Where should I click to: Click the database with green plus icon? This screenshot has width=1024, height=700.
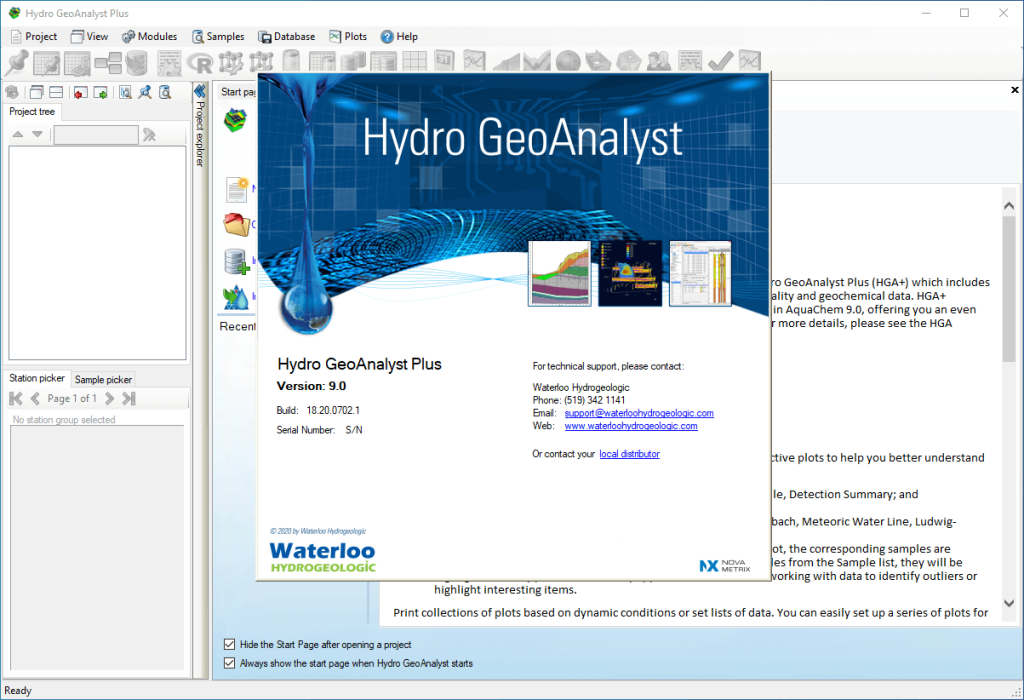[236, 262]
